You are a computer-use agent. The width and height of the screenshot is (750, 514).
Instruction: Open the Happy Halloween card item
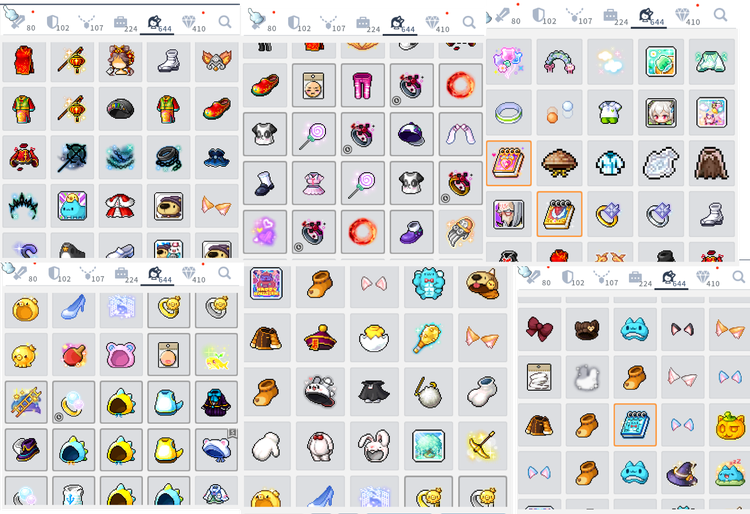point(266,284)
